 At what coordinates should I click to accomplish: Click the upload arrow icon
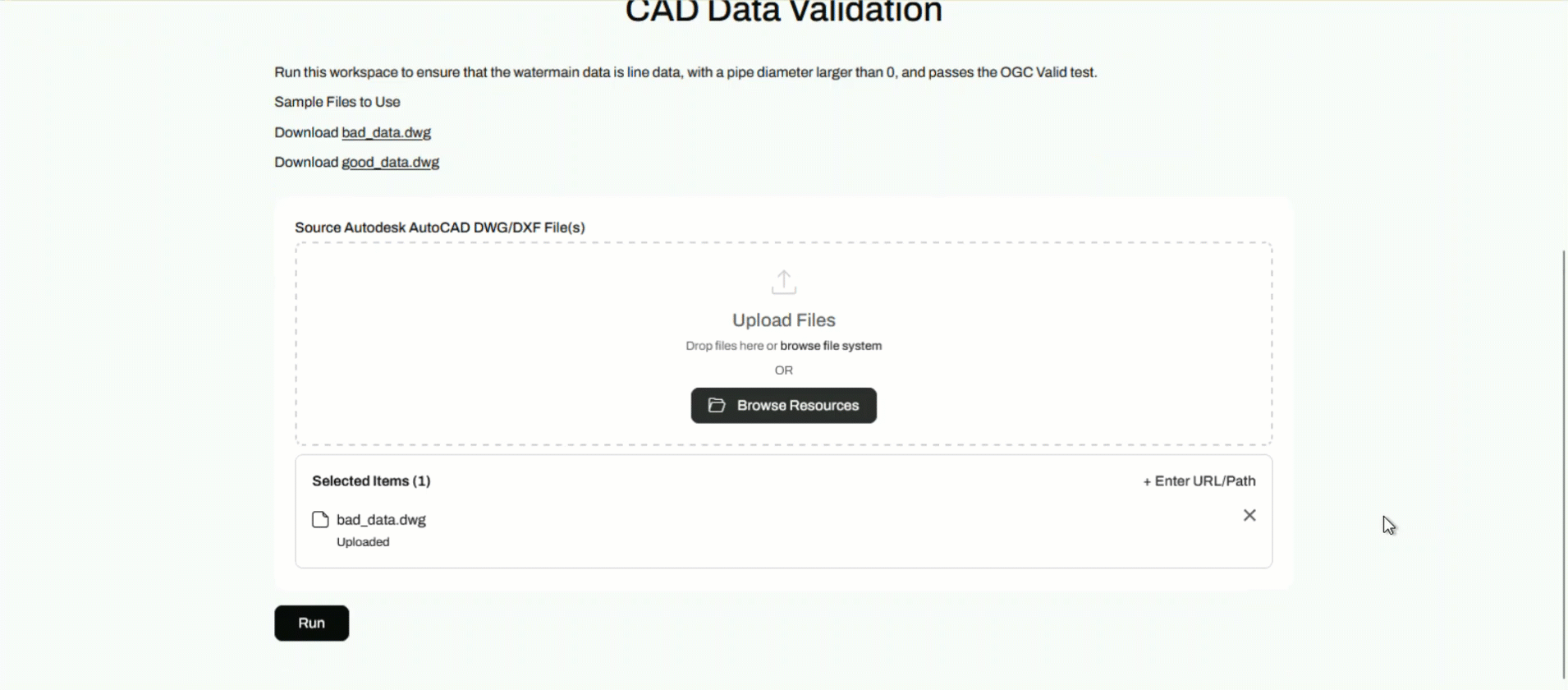[783, 283]
